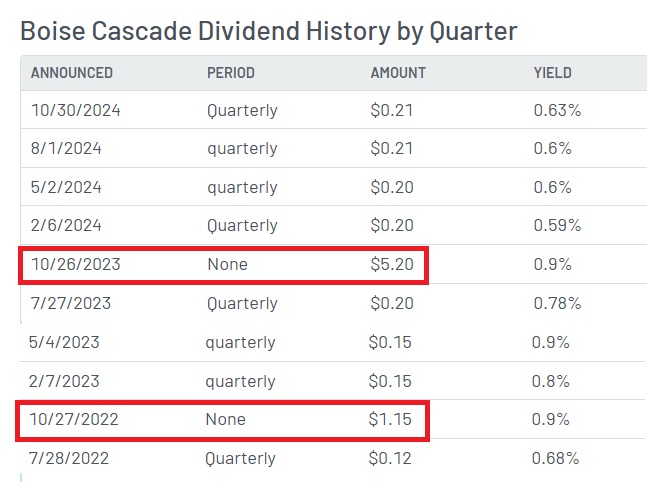The height and width of the screenshot is (482, 647).
Task: Click the ANNOUNCED column header
Action: coord(72,73)
